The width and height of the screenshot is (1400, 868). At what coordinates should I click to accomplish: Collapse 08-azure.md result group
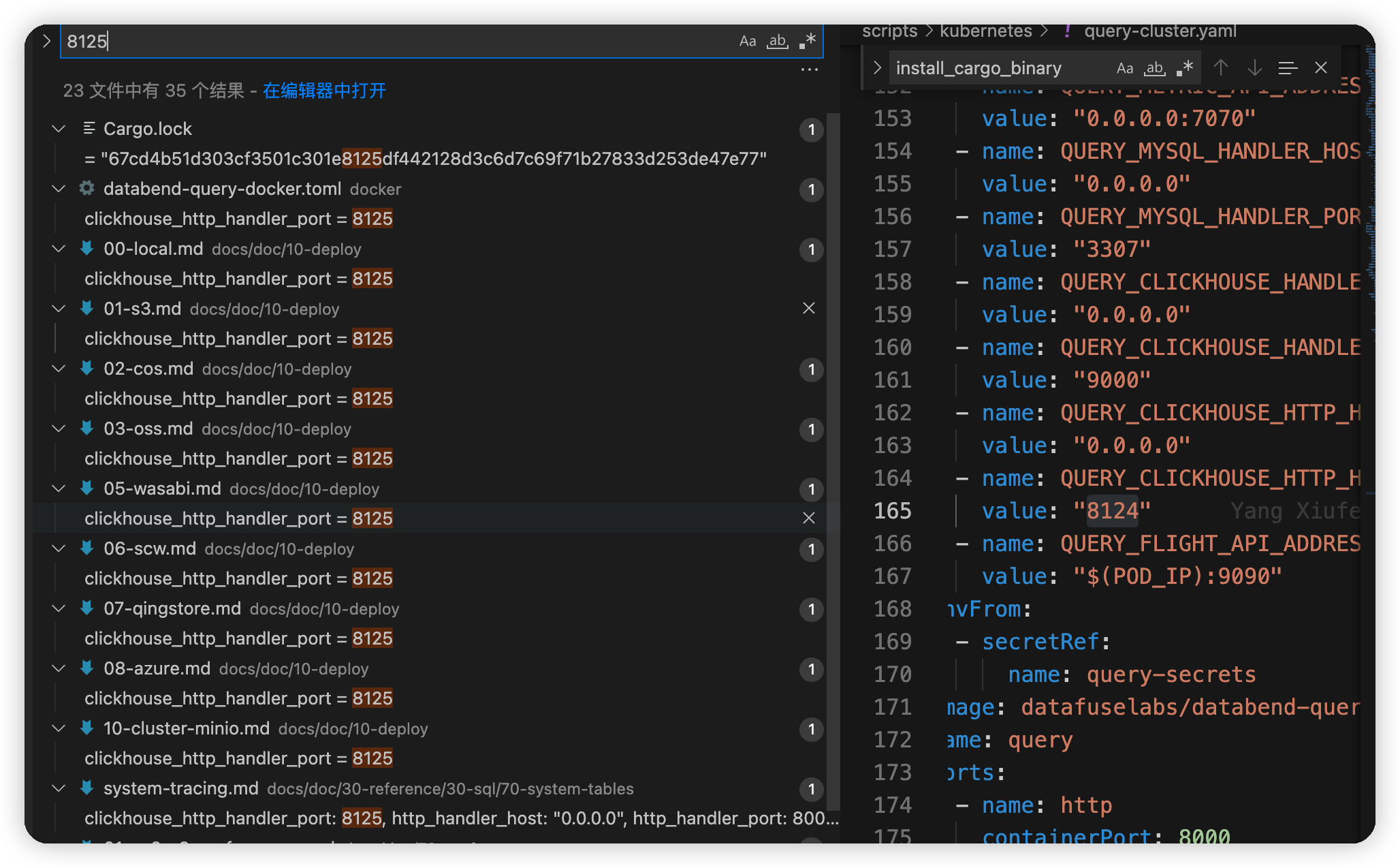(59, 668)
